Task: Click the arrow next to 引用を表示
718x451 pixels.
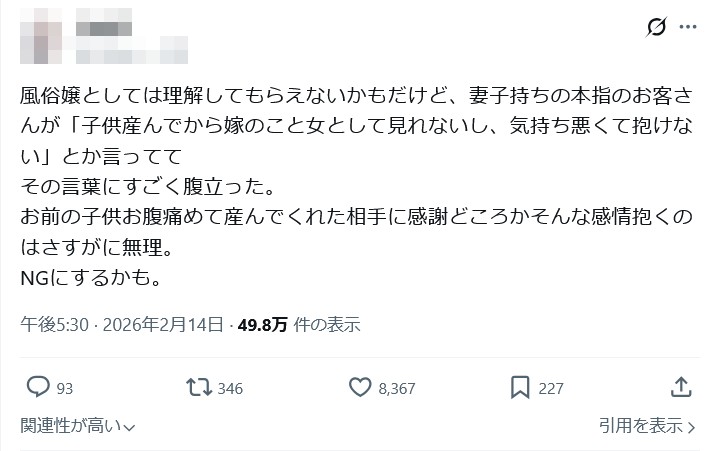Action: click(691, 427)
